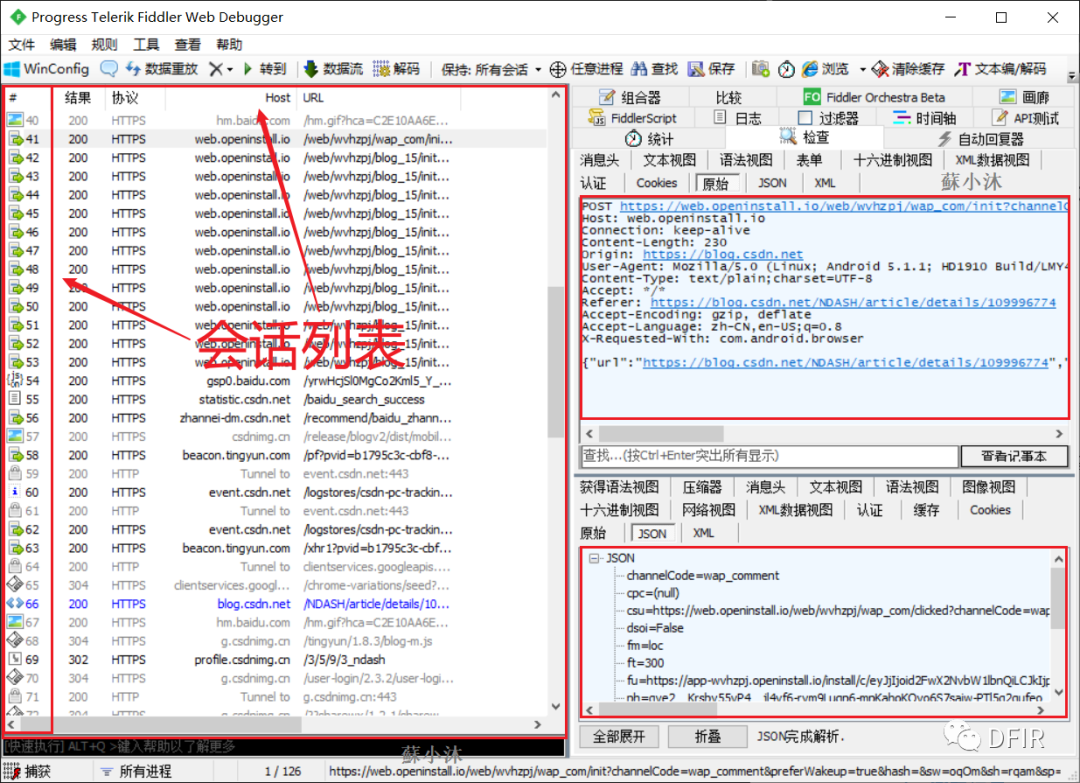Viewport: 1080px width, 783px height.
Task: Click the 查找 search input field
Action: [769, 456]
